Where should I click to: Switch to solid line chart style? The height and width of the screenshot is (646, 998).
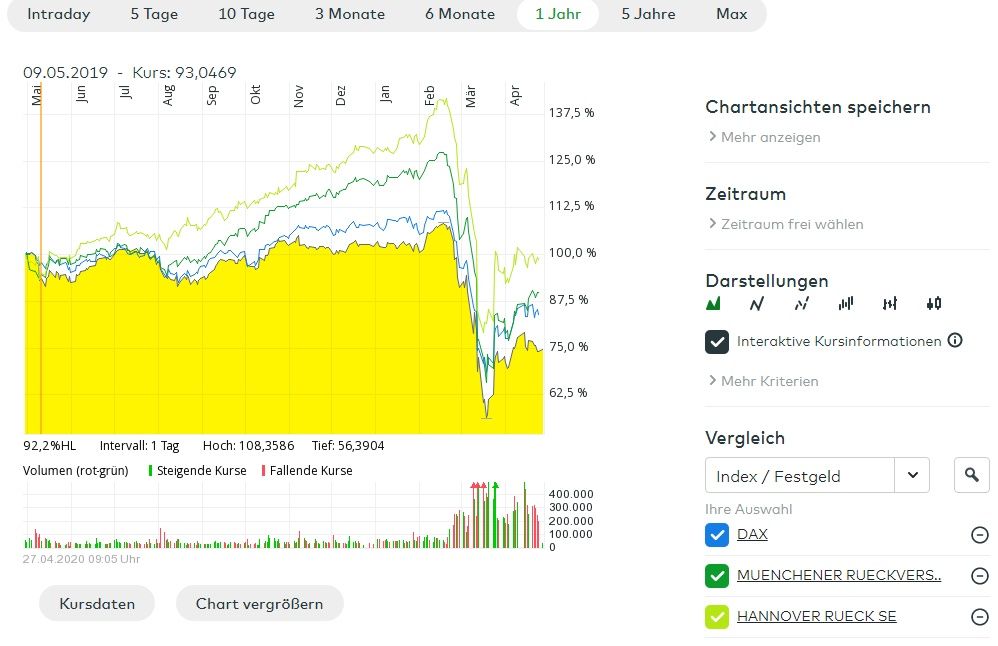pos(757,304)
